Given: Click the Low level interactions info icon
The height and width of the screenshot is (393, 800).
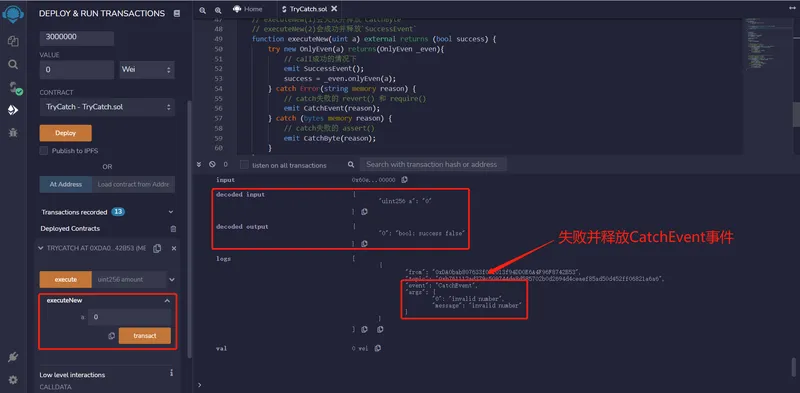Looking at the screenshot, I should [171, 373].
